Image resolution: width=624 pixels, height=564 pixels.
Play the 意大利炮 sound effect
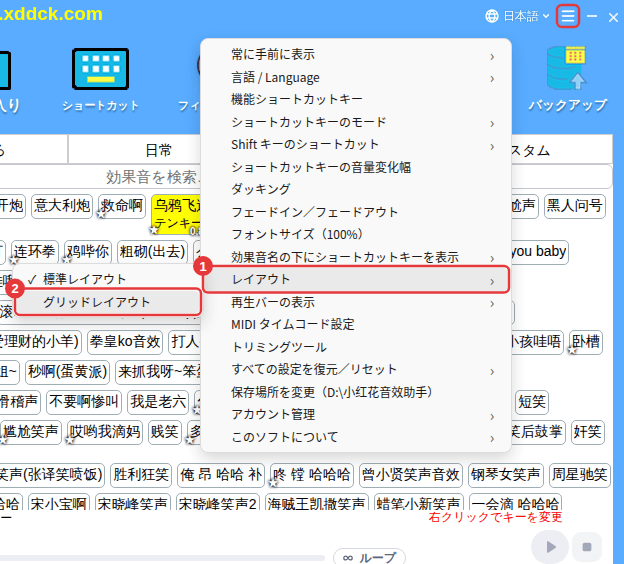pos(62,206)
